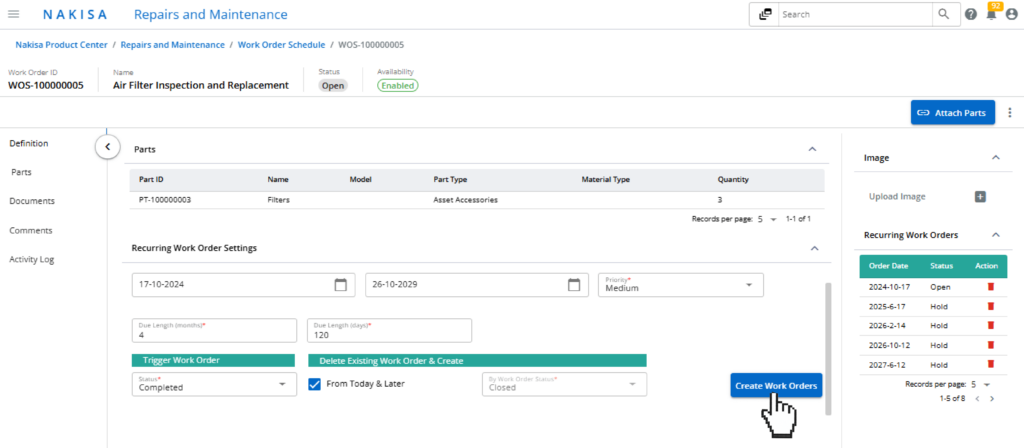Open the help question mark icon
The height and width of the screenshot is (448, 1024).
point(971,15)
